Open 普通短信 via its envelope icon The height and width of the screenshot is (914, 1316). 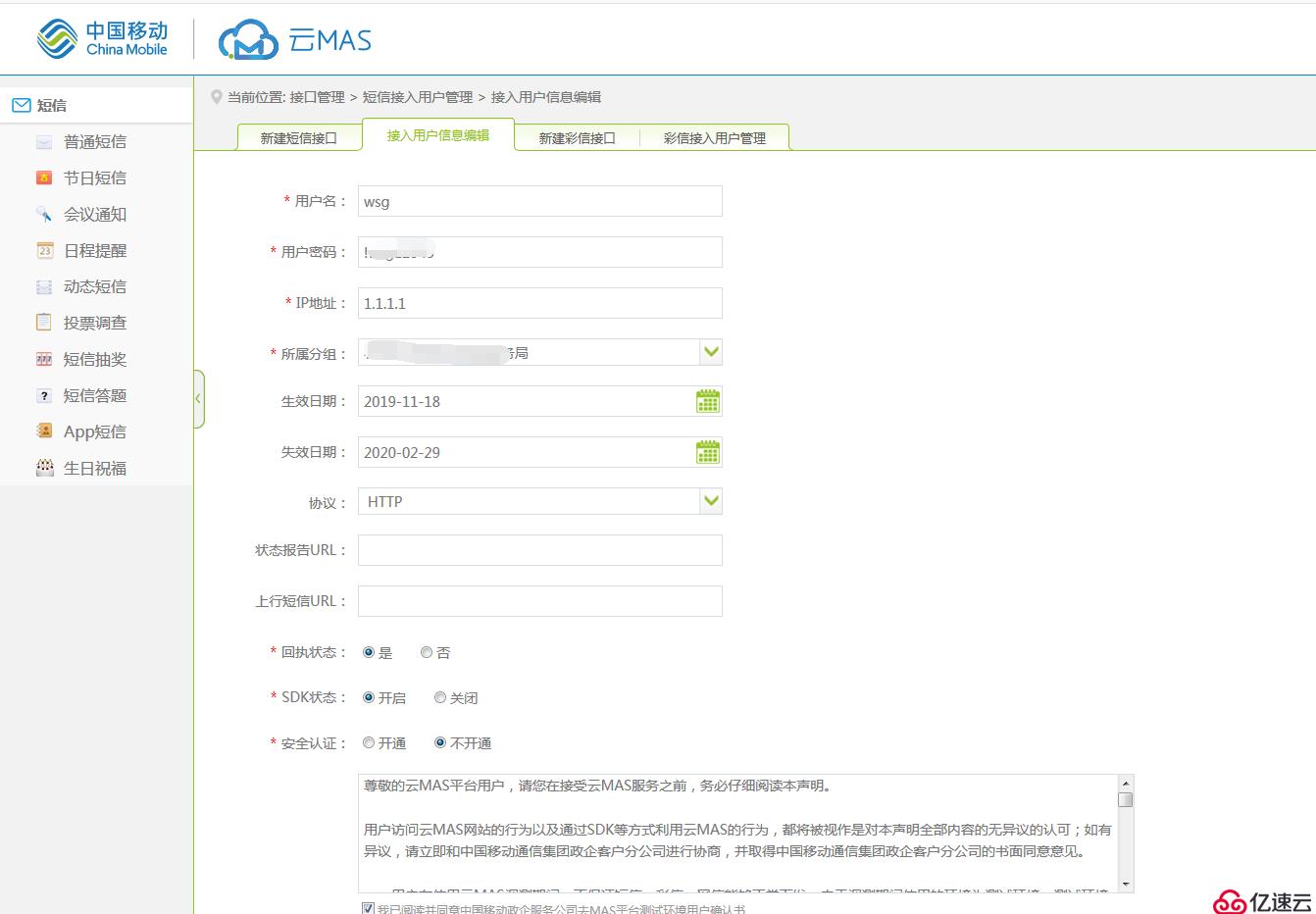point(44,142)
